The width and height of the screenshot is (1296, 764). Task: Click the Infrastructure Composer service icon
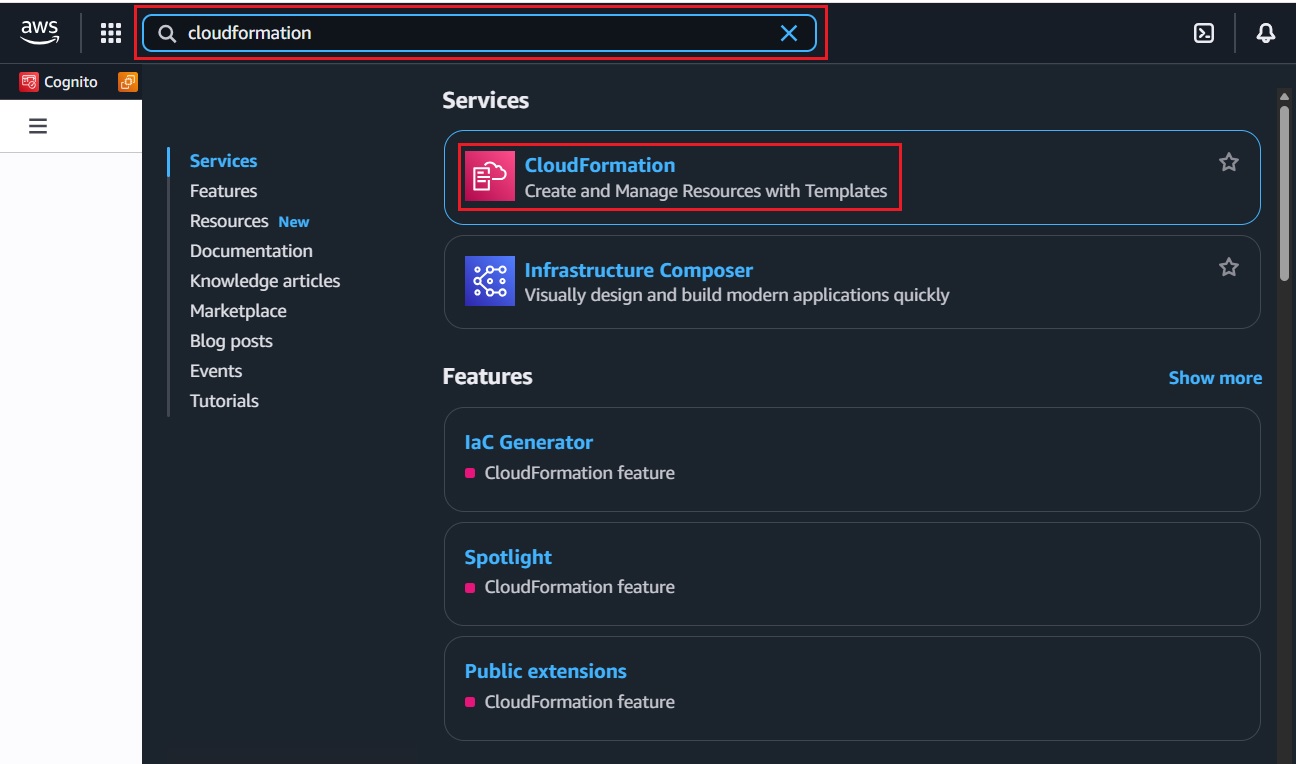(x=490, y=281)
